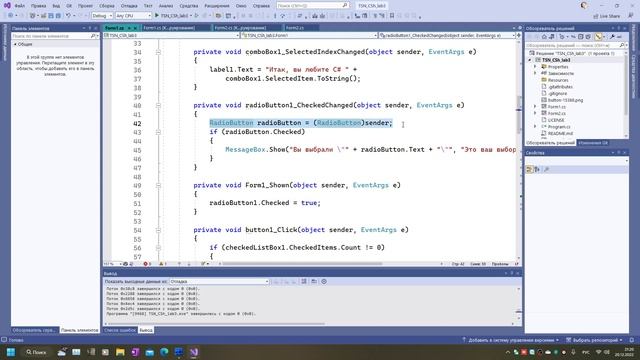Collapse the radioButton1_CheckedChanged method on line 40

pyautogui.click(x=158, y=105)
